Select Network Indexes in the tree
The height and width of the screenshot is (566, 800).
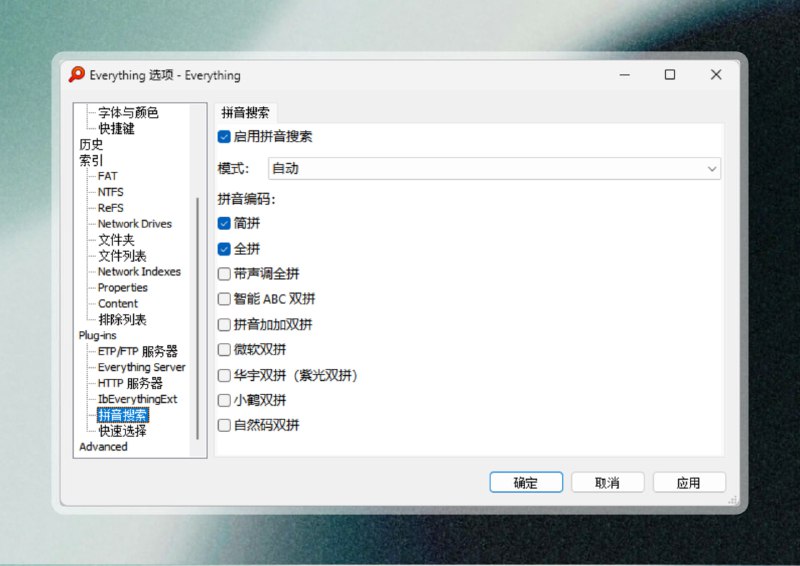(x=139, y=272)
